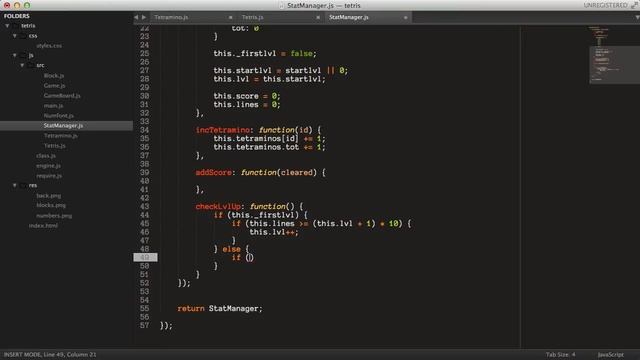Select the StatManager.js tab
The width and height of the screenshot is (640, 360).
click(349, 17)
